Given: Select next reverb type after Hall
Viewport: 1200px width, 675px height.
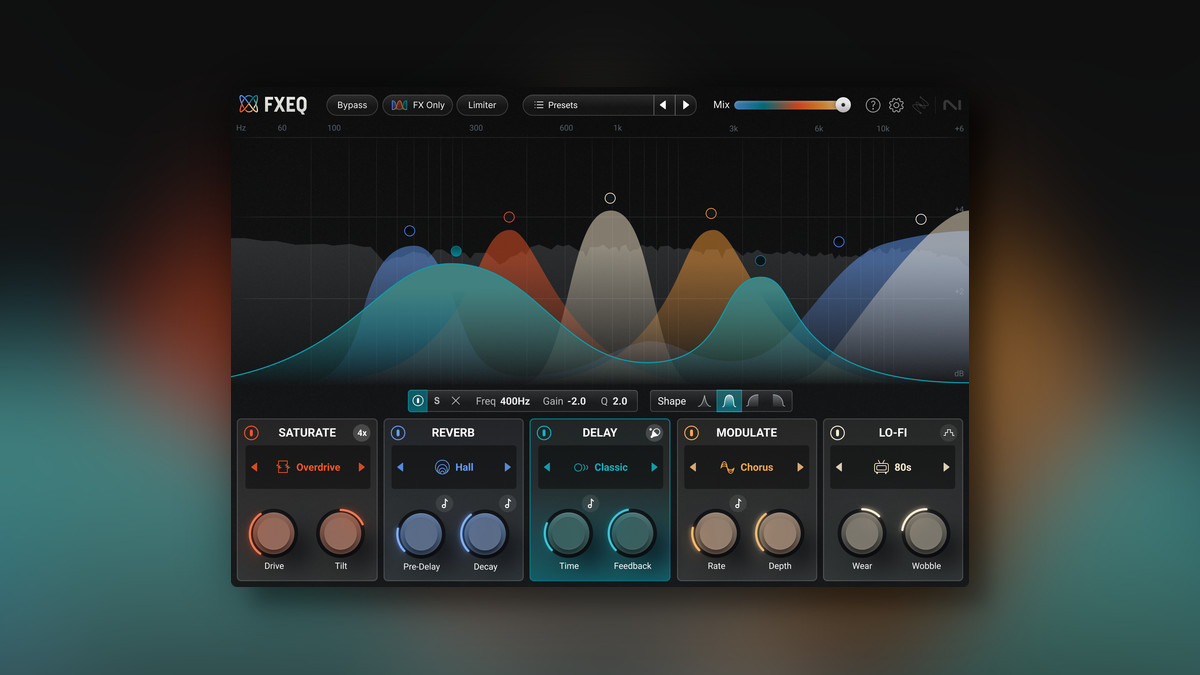Looking at the screenshot, I should (x=508, y=467).
